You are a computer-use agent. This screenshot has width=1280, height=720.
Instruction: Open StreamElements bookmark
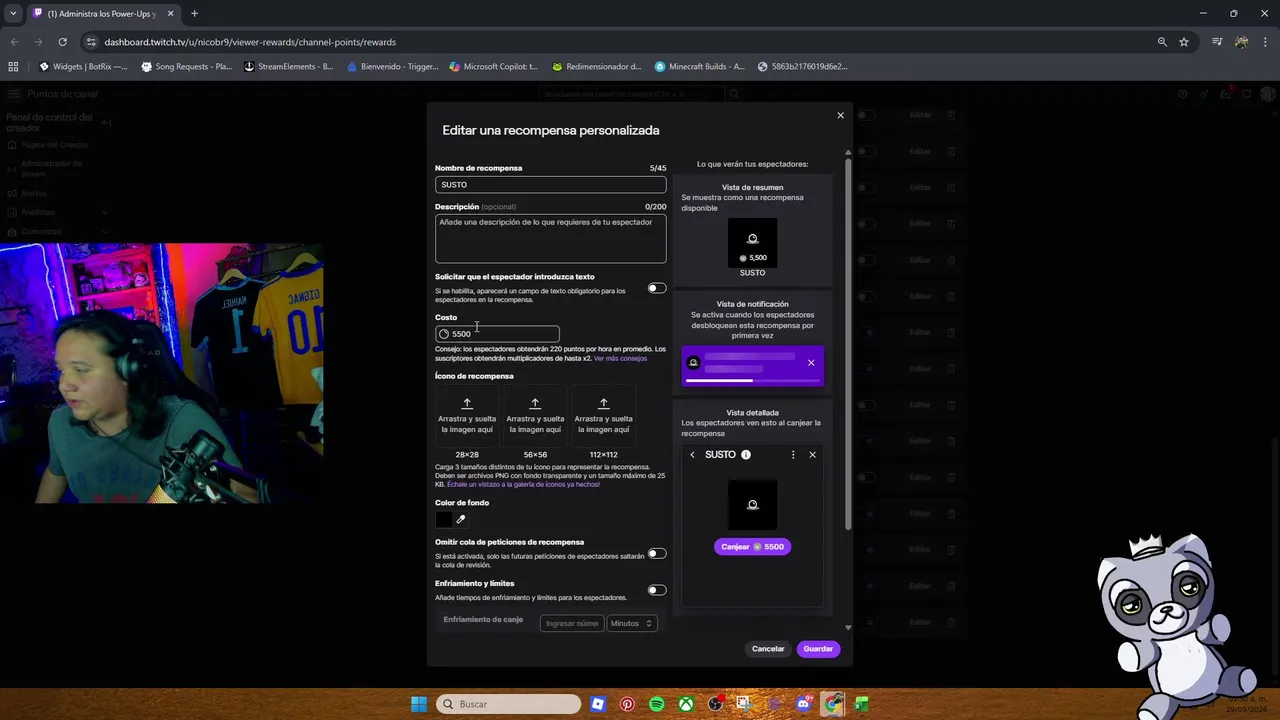point(289,67)
